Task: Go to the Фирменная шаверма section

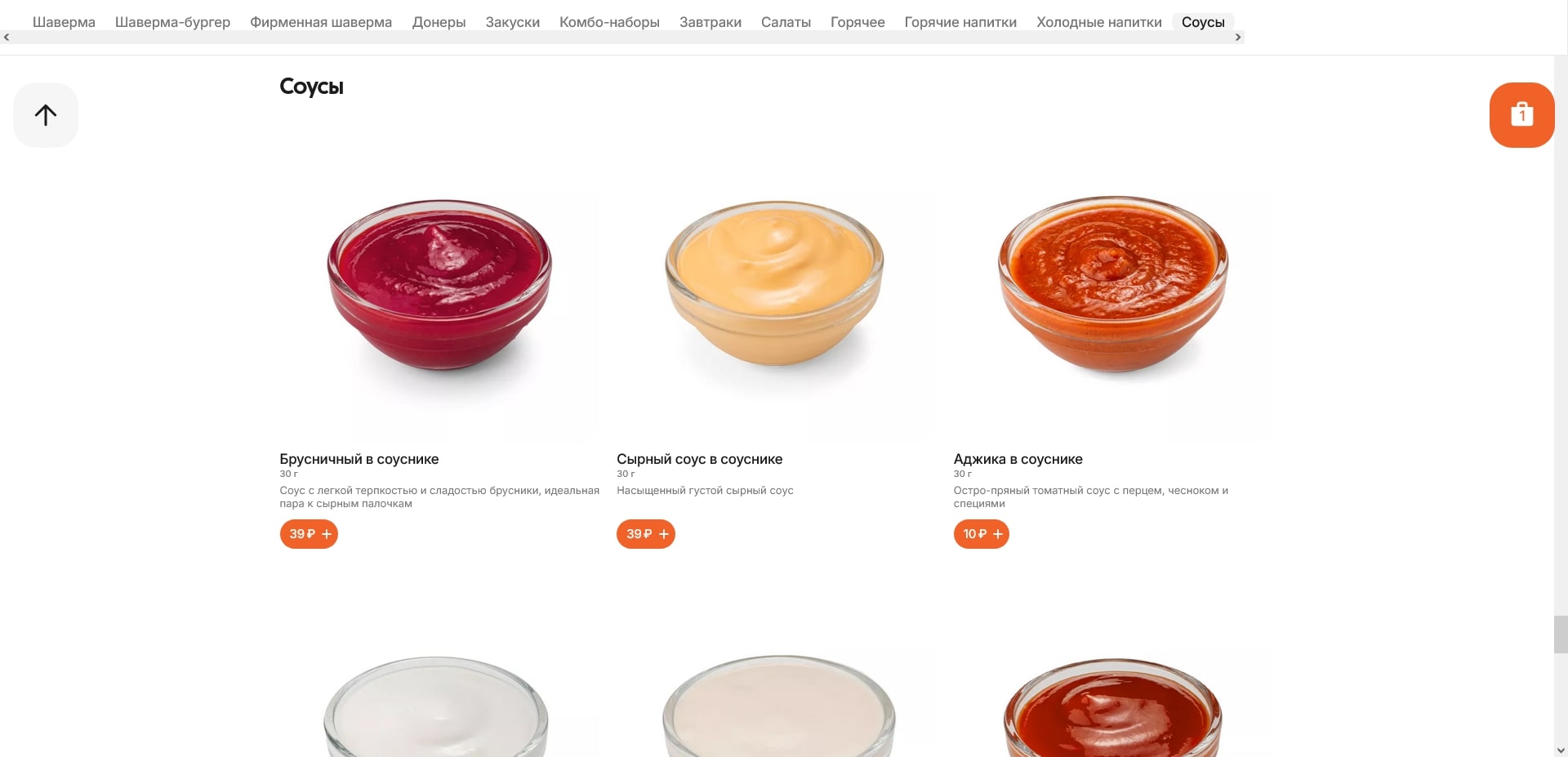Action: [321, 22]
